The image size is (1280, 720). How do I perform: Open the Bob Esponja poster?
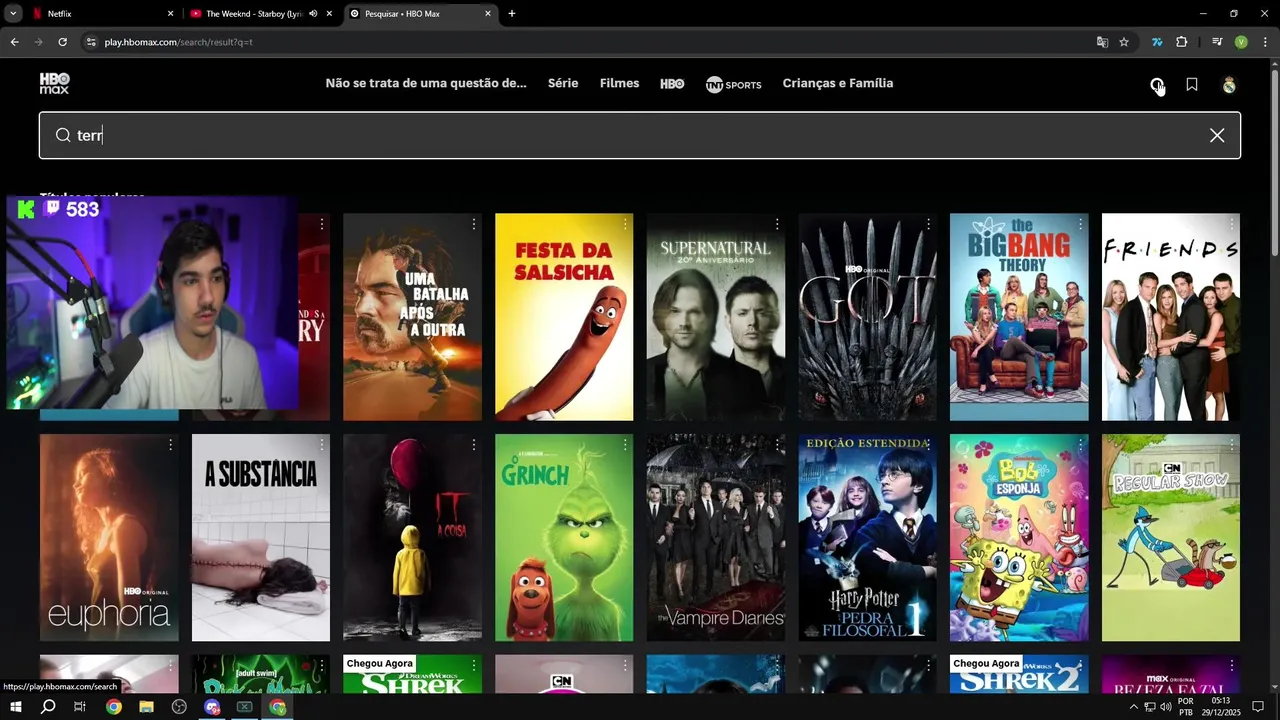point(1019,537)
